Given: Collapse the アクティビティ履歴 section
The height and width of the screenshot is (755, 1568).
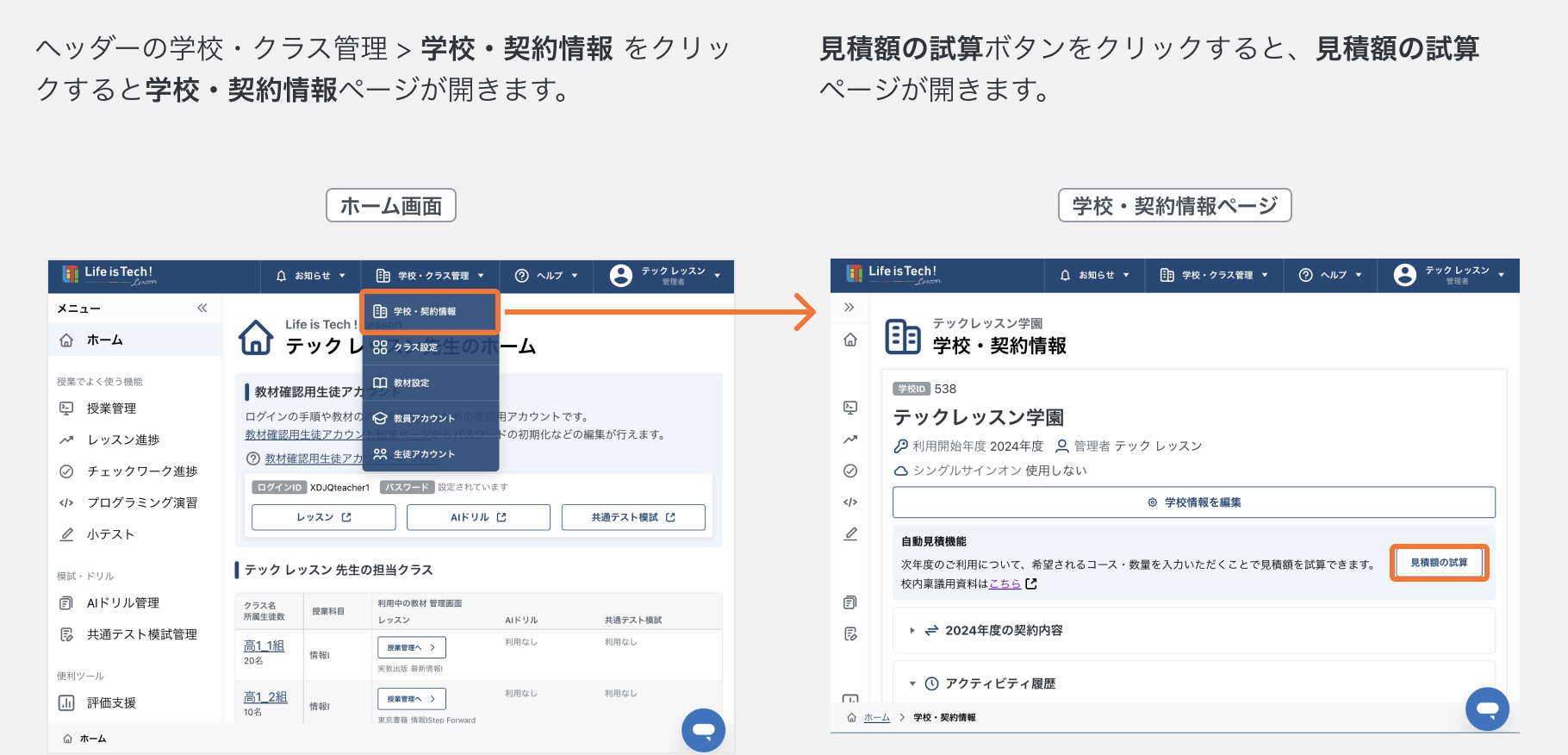Looking at the screenshot, I should point(1194,683).
